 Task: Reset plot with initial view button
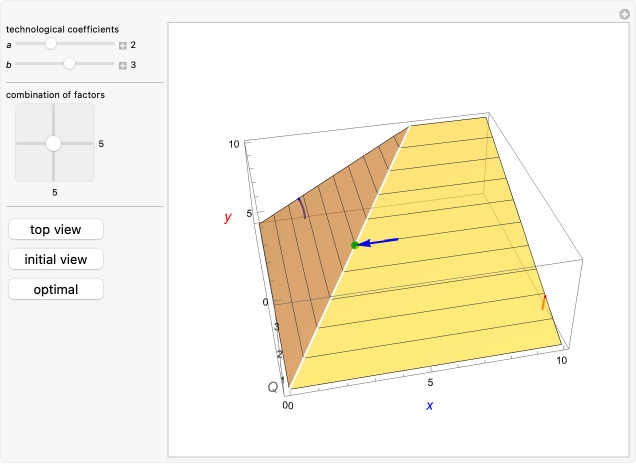55,259
